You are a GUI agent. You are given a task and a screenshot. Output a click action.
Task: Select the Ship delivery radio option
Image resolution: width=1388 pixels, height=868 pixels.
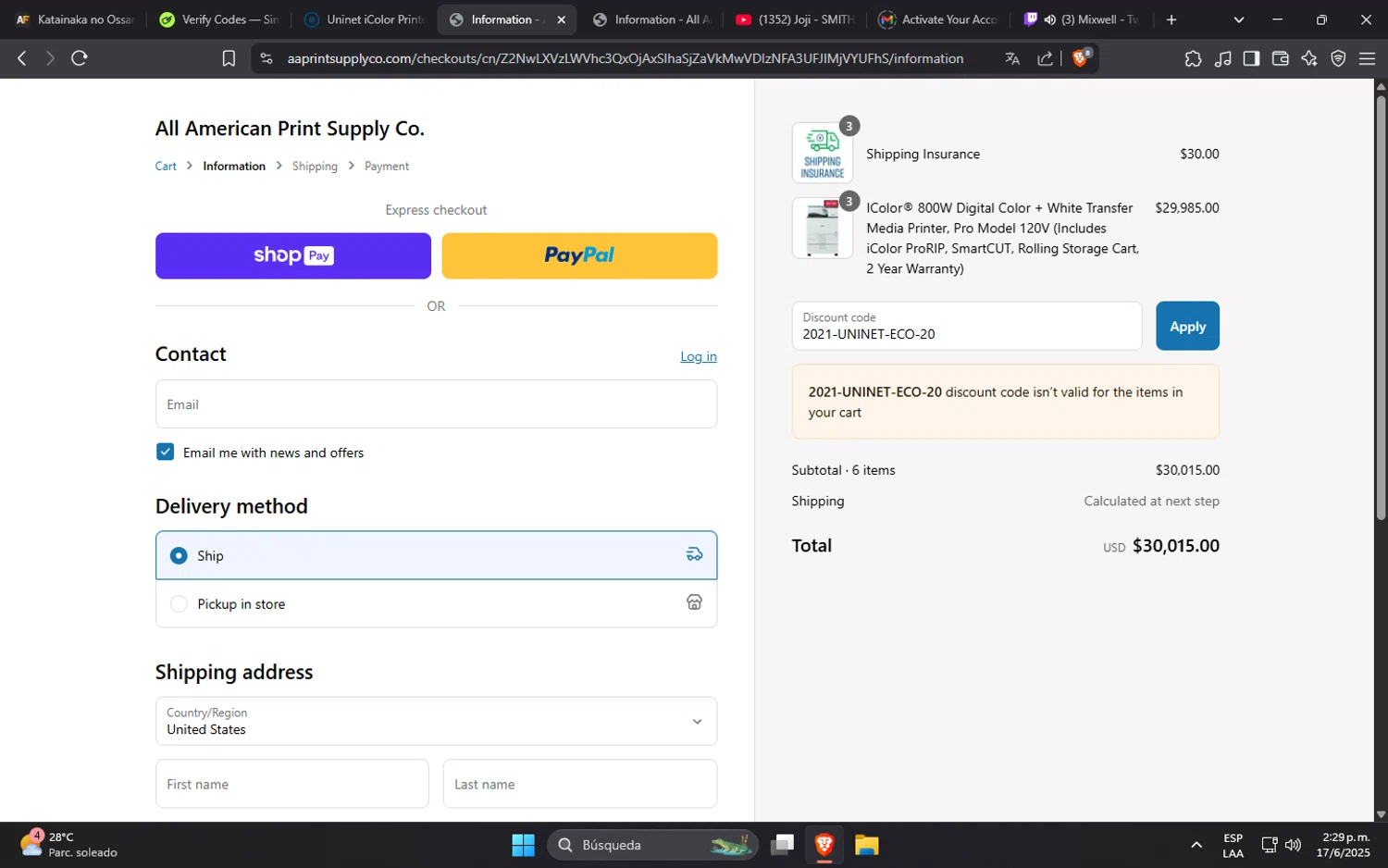[179, 556]
